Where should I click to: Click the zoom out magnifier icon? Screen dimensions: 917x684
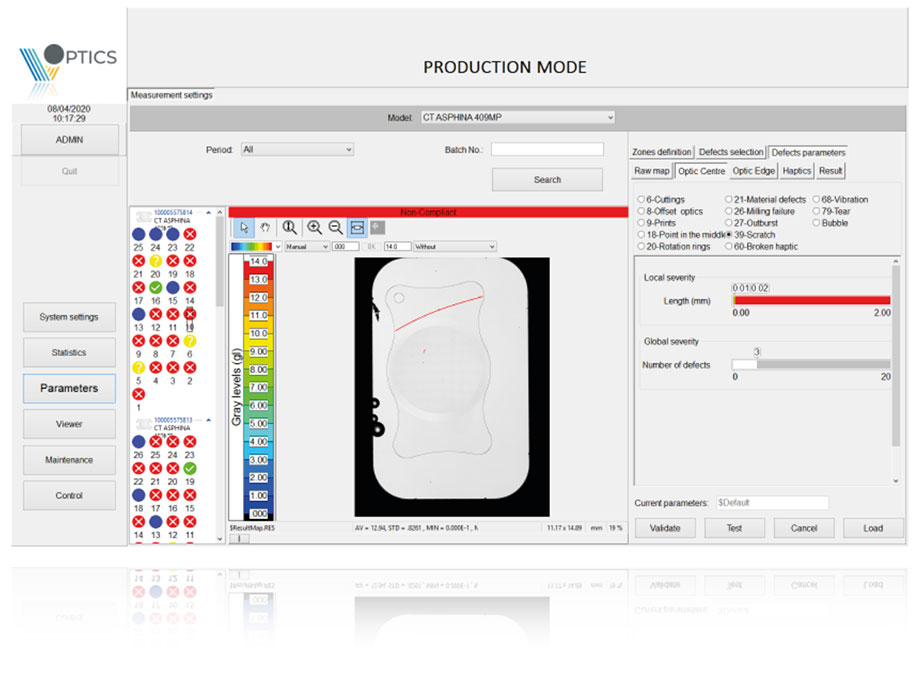tap(335, 227)
